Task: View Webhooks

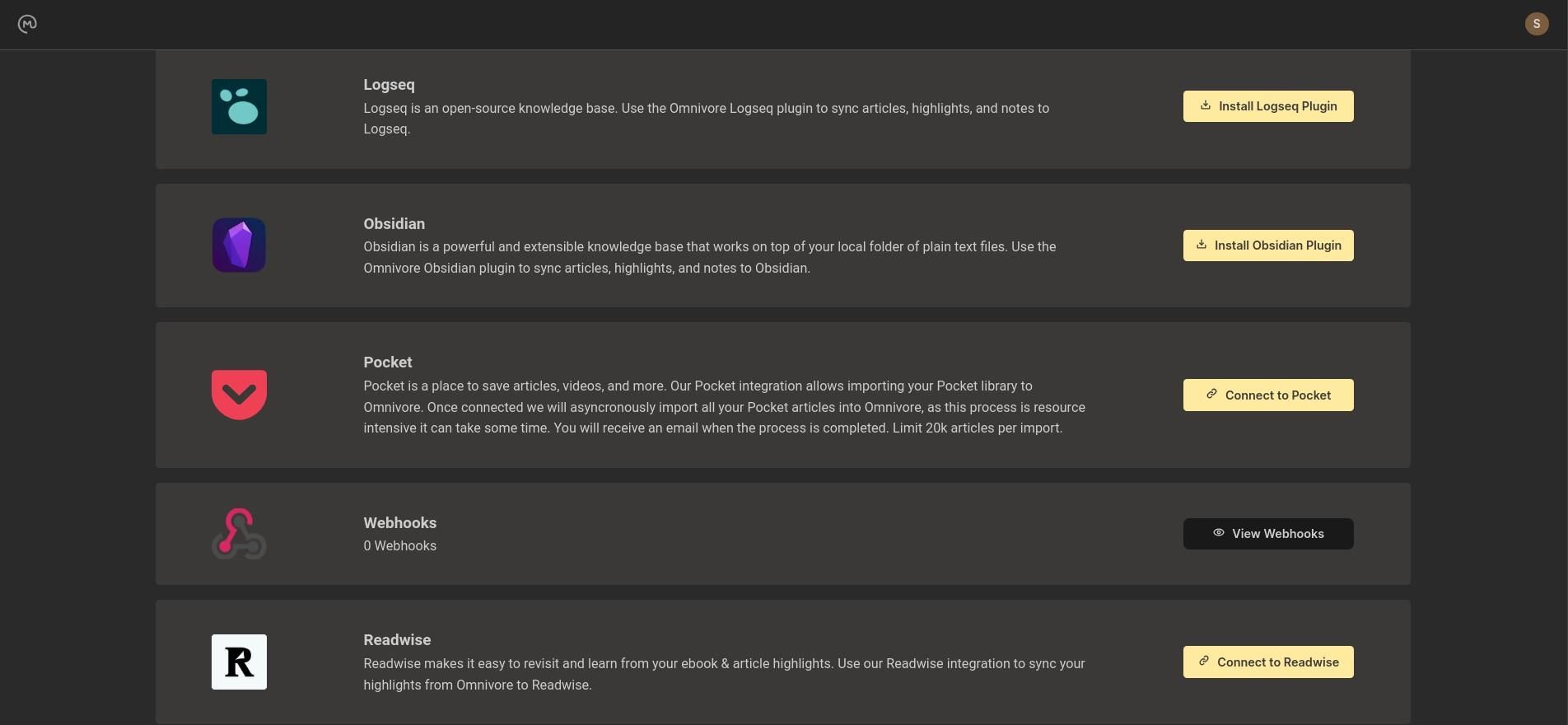Action: [1267, 533]
